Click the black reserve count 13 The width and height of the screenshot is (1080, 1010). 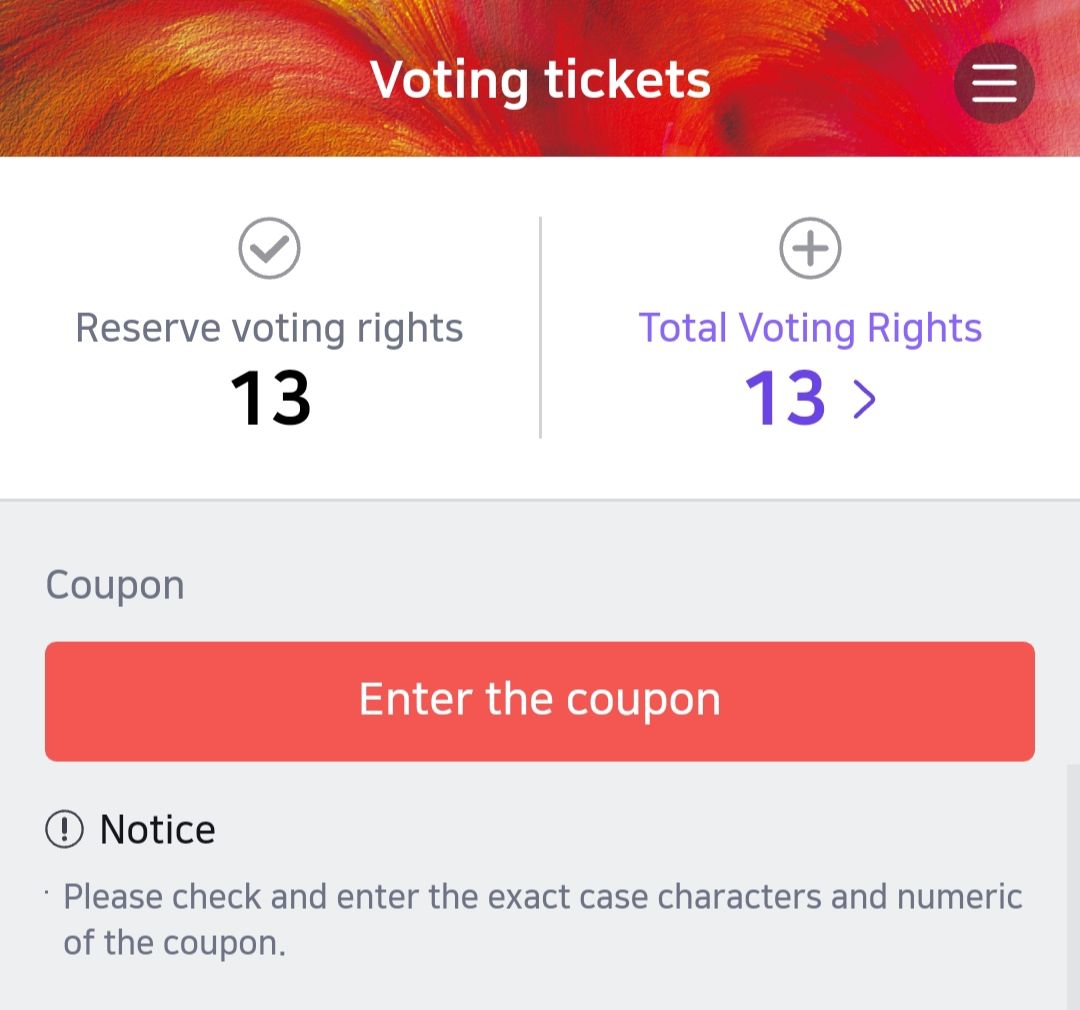[271, 399]
